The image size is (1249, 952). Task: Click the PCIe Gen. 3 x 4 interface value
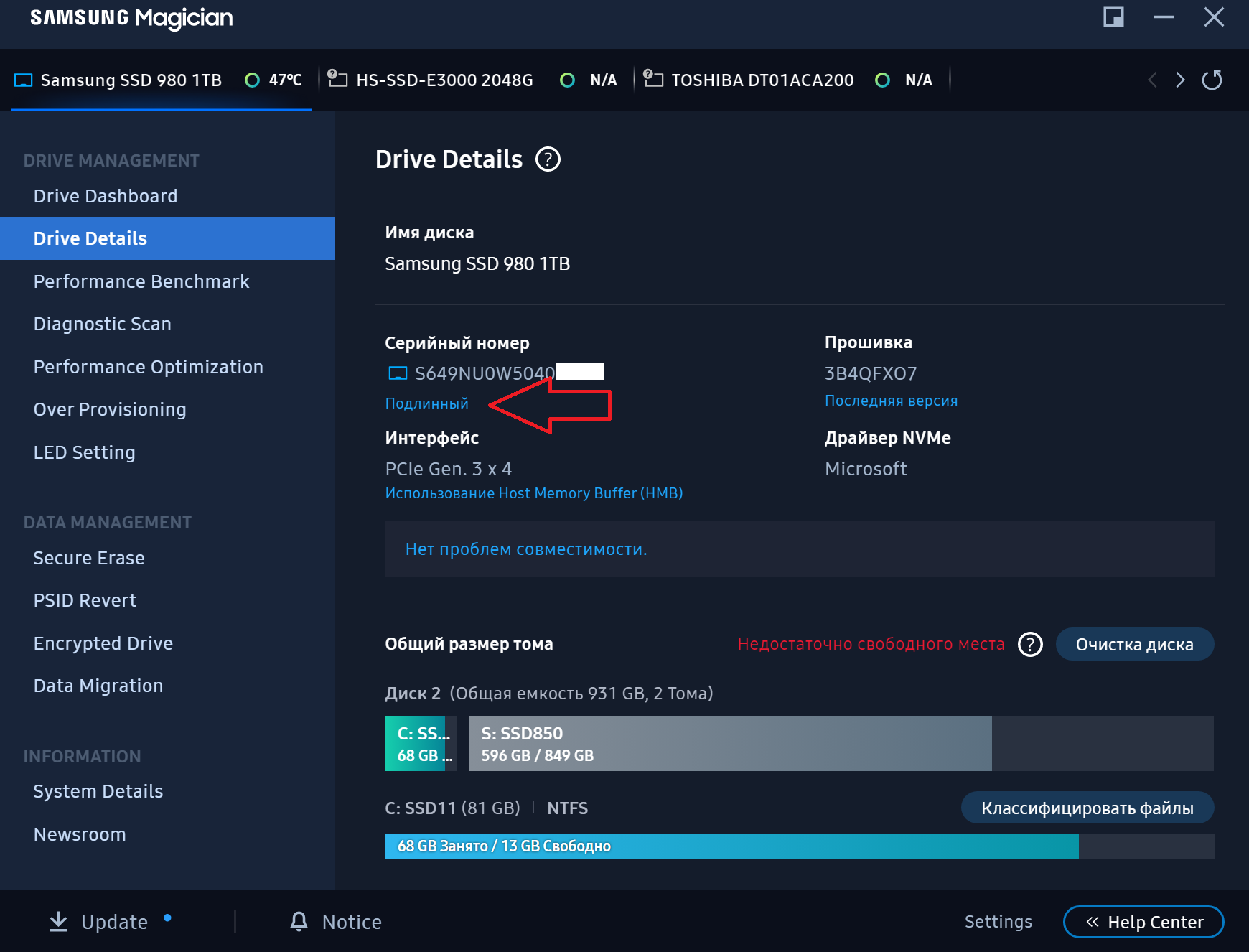pos(449,469)
